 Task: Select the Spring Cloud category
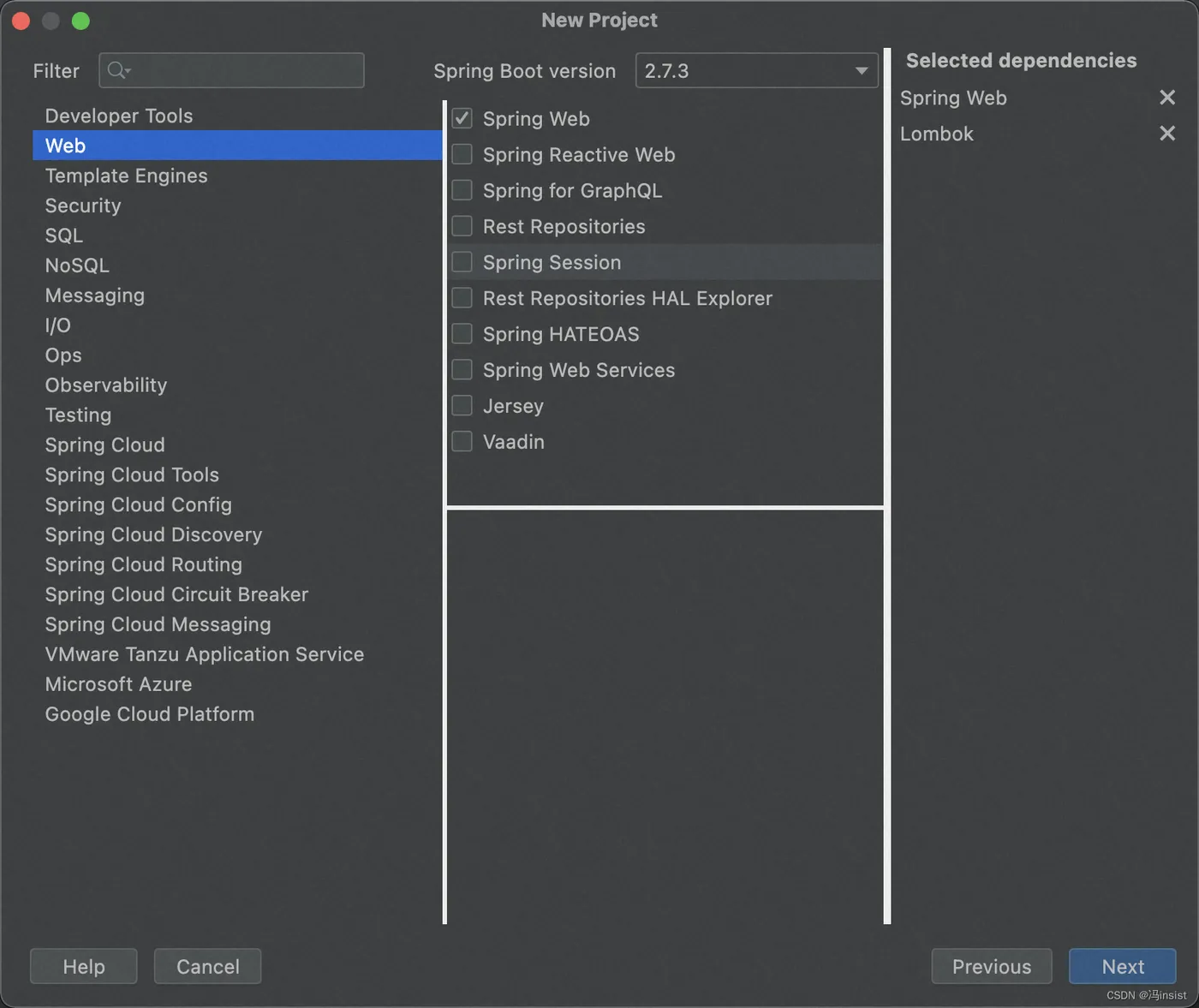(237, 445)
